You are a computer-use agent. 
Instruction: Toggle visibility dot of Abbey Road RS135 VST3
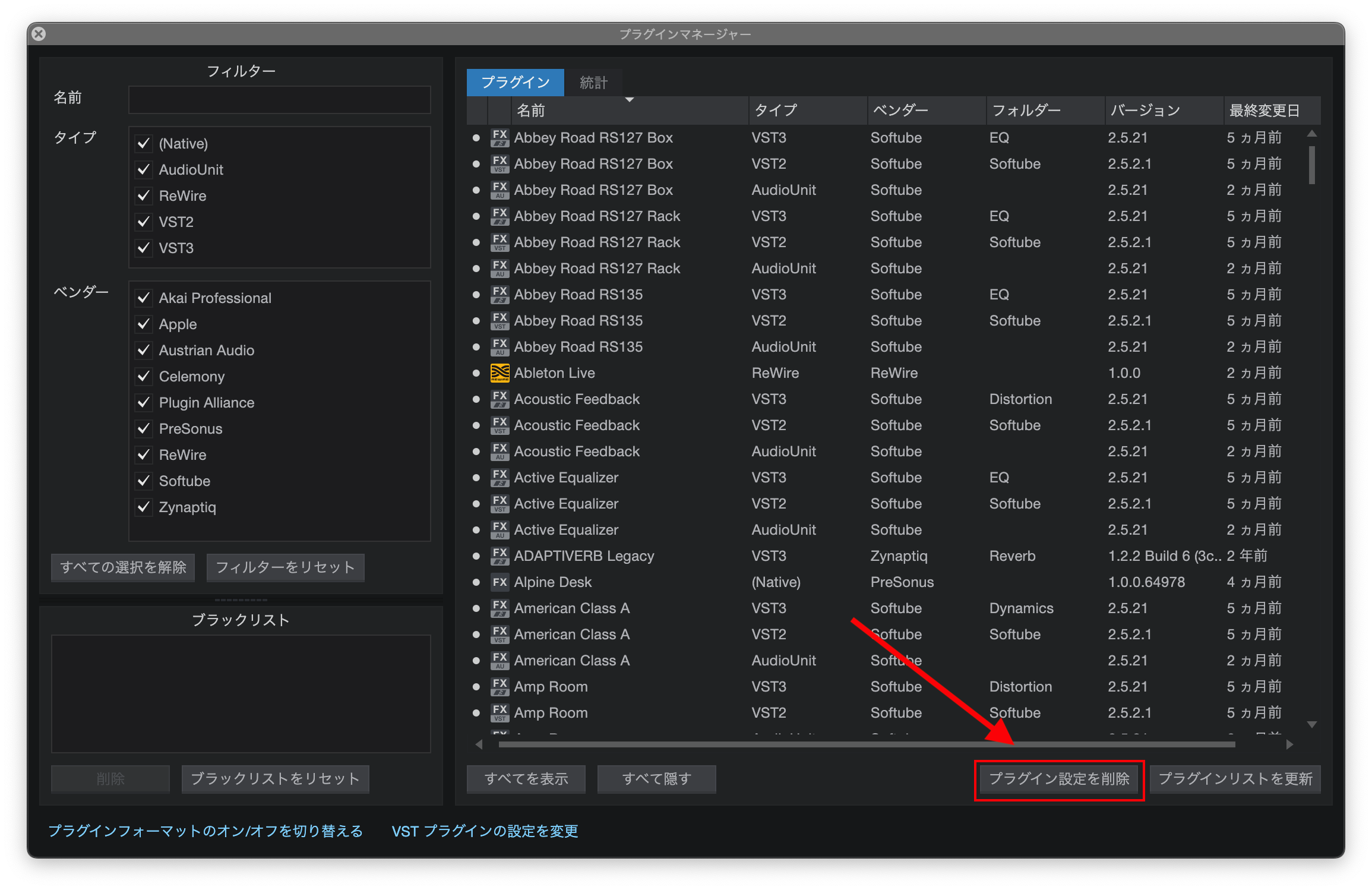tap(476, 295)
